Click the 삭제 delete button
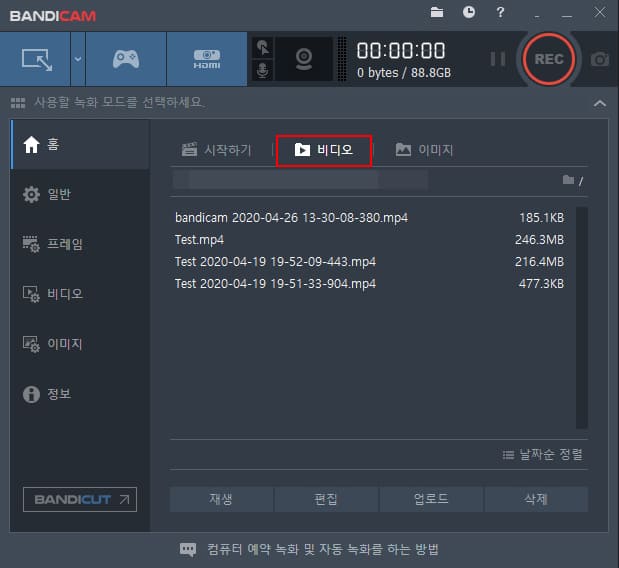 (536, 499)
